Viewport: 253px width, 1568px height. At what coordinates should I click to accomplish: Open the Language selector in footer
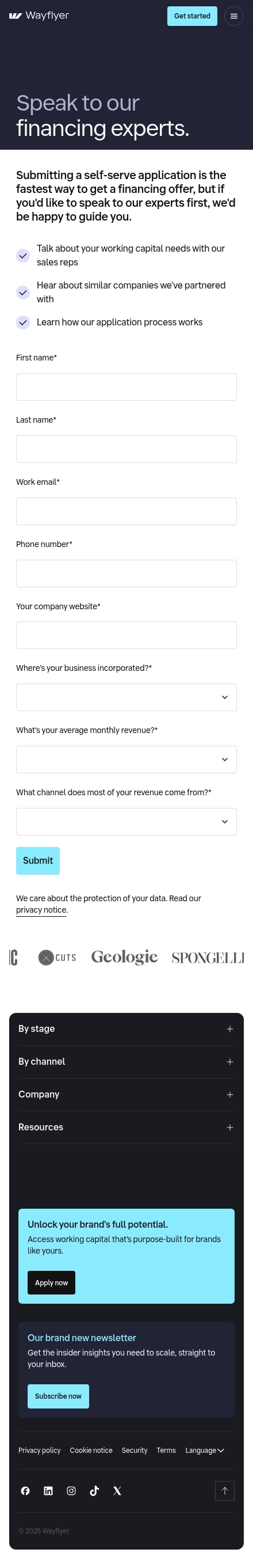(204, 1451)
